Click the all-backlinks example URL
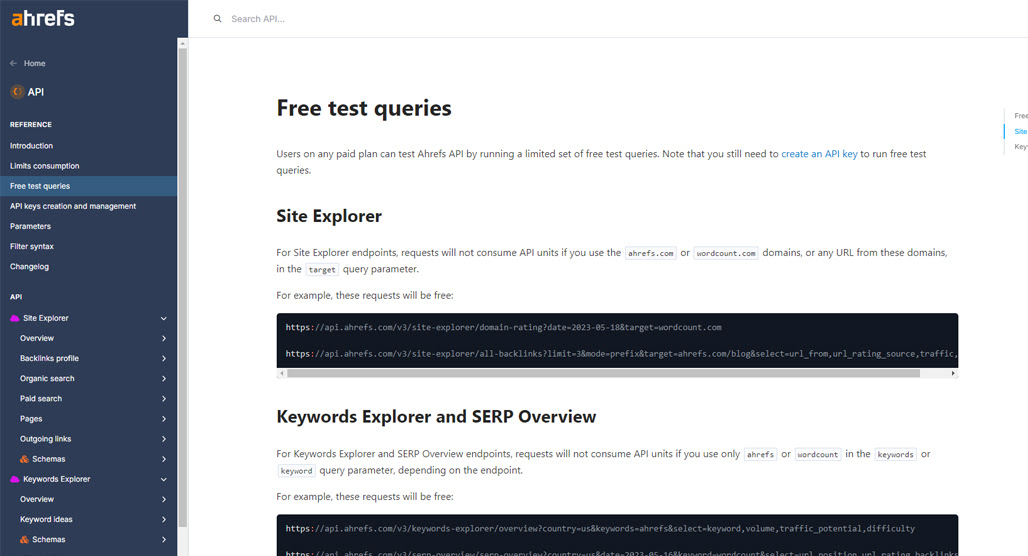 point(621,354)
